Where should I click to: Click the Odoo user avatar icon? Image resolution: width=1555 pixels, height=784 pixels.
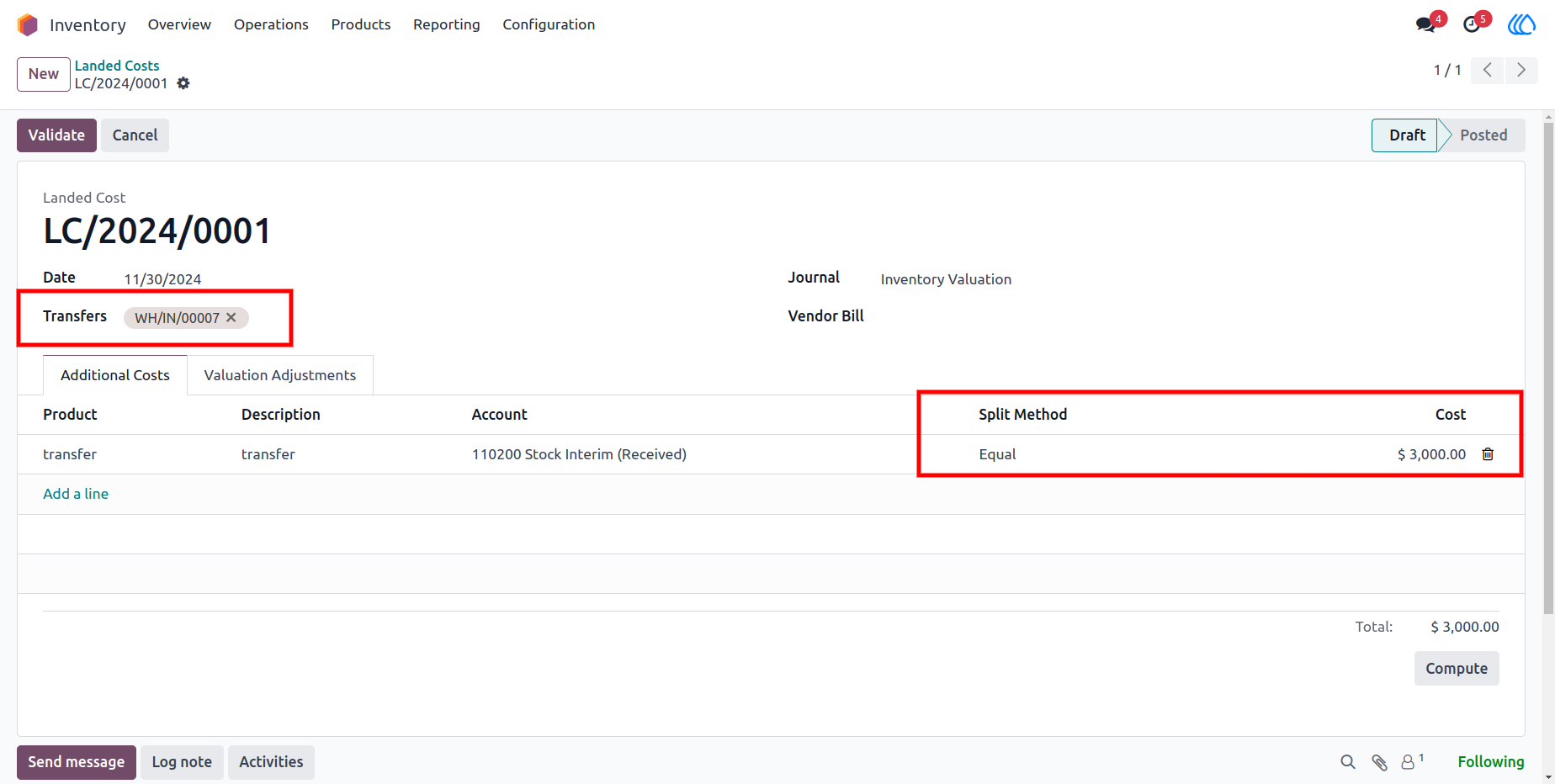pyautogui.click(x=1521, y=24)
